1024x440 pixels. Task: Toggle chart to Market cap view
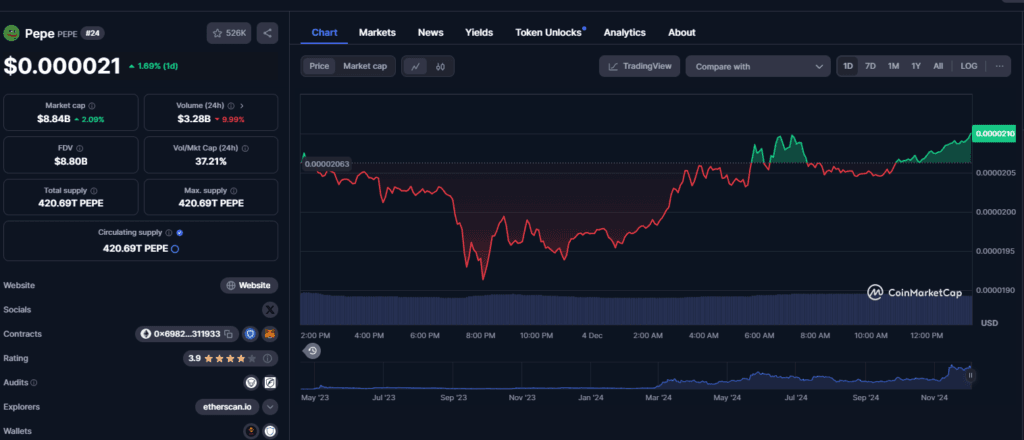tap(365, 66)
